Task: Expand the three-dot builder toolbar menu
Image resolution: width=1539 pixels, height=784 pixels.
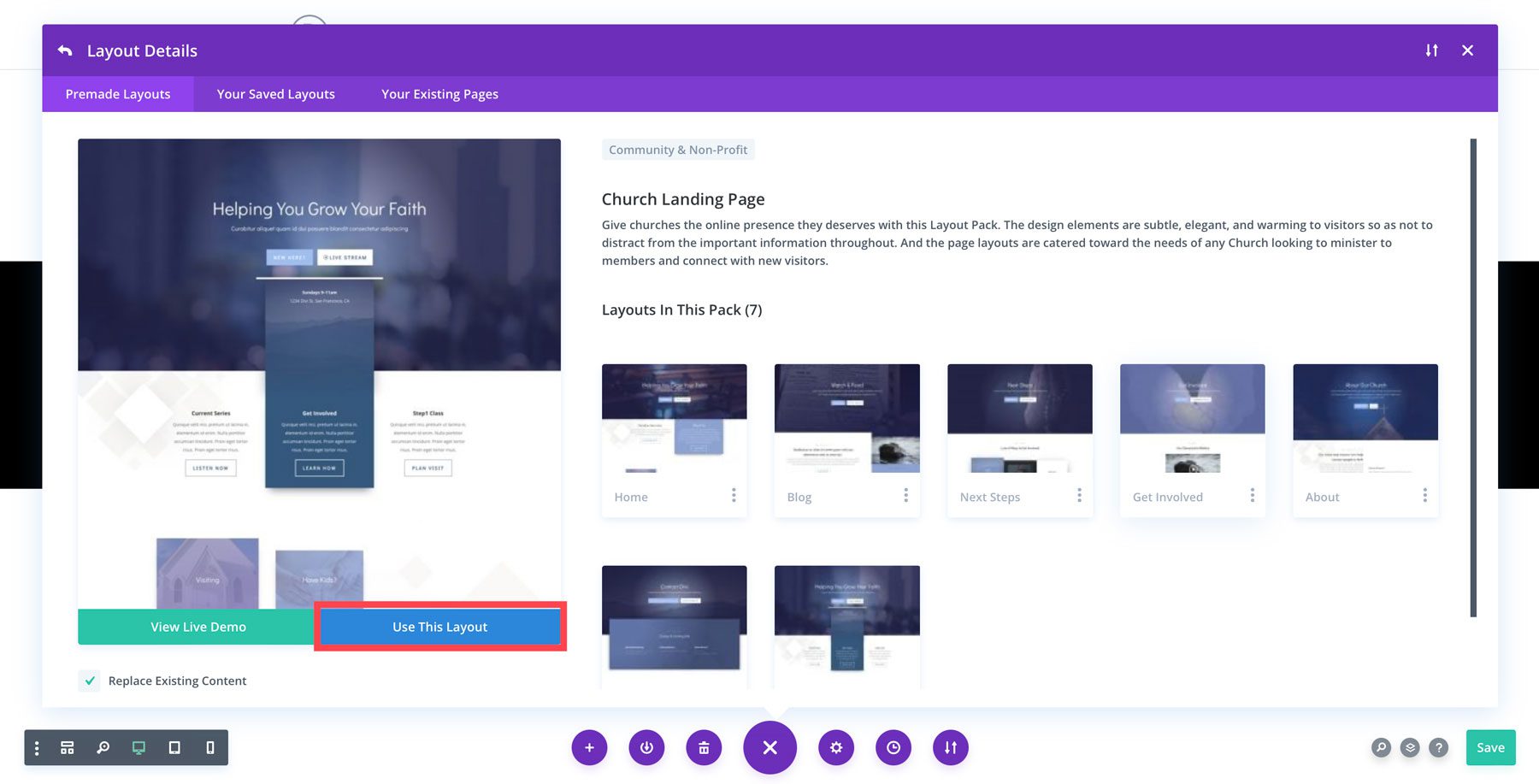Action: click(x=36, y=746)
